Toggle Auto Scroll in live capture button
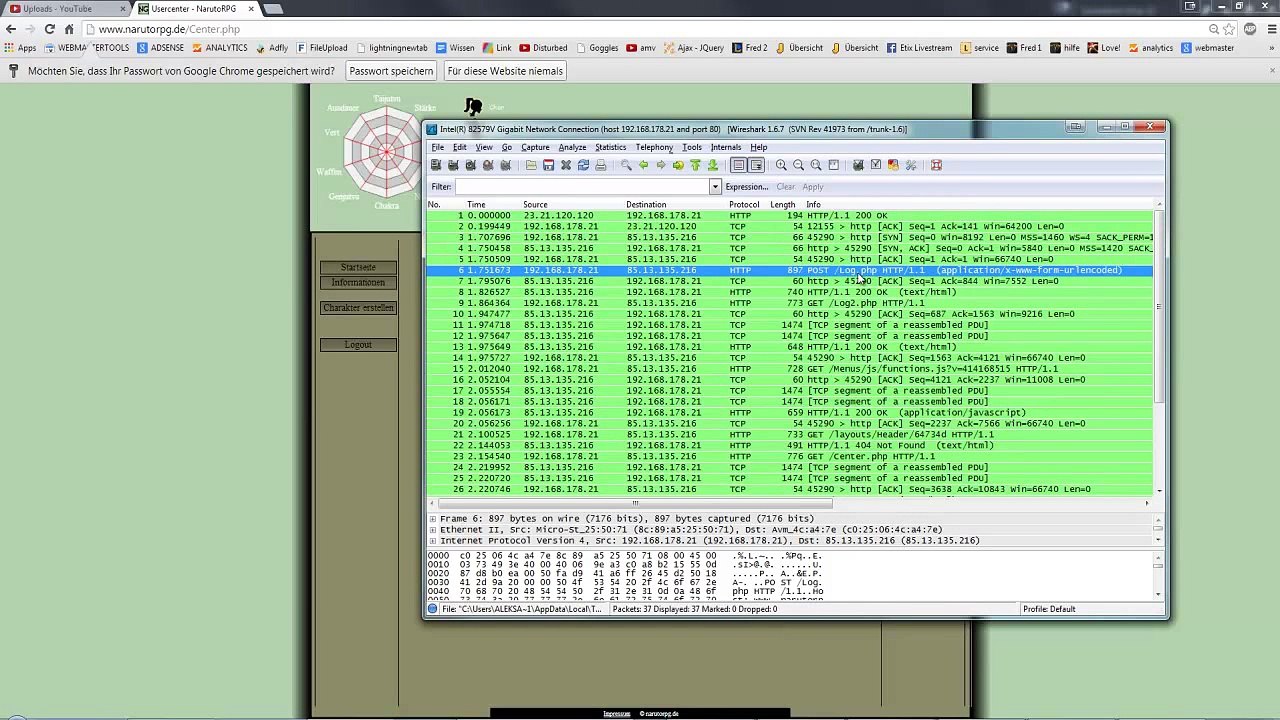 756,165
